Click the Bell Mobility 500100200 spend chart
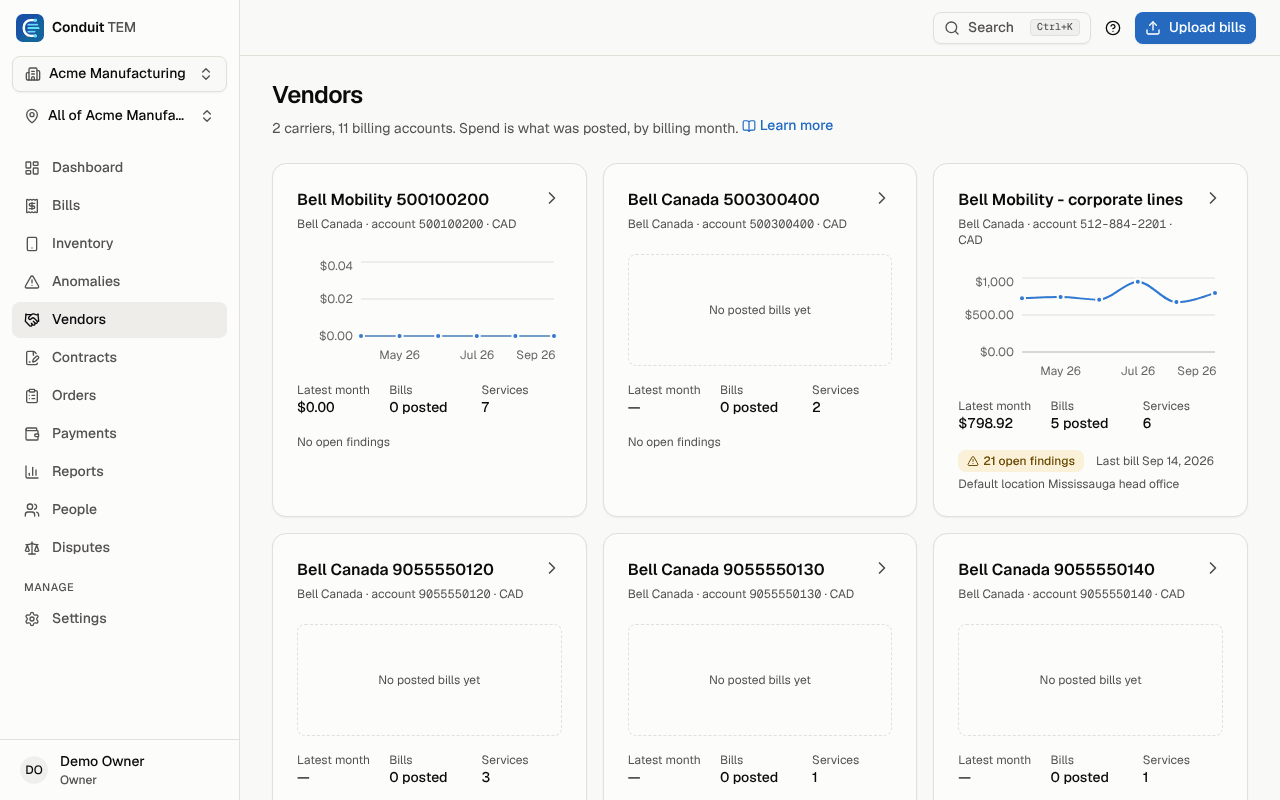 click(429, 310)
